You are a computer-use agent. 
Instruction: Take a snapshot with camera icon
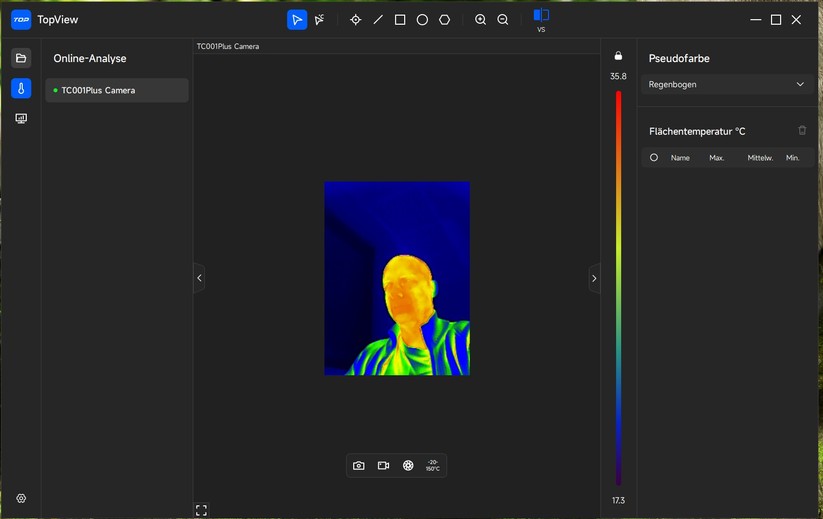(358, 465)
